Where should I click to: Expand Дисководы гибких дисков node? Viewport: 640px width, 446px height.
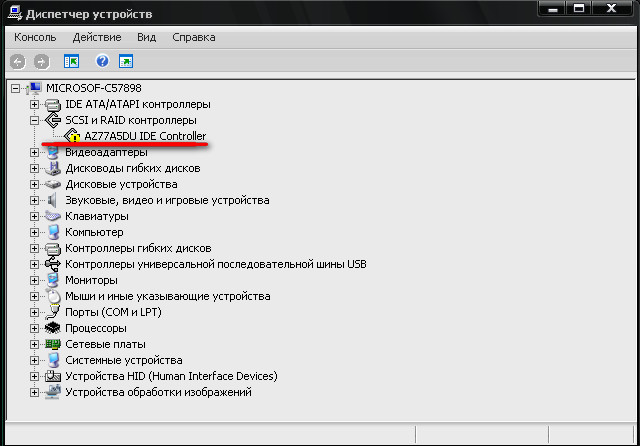coord(34,169)
